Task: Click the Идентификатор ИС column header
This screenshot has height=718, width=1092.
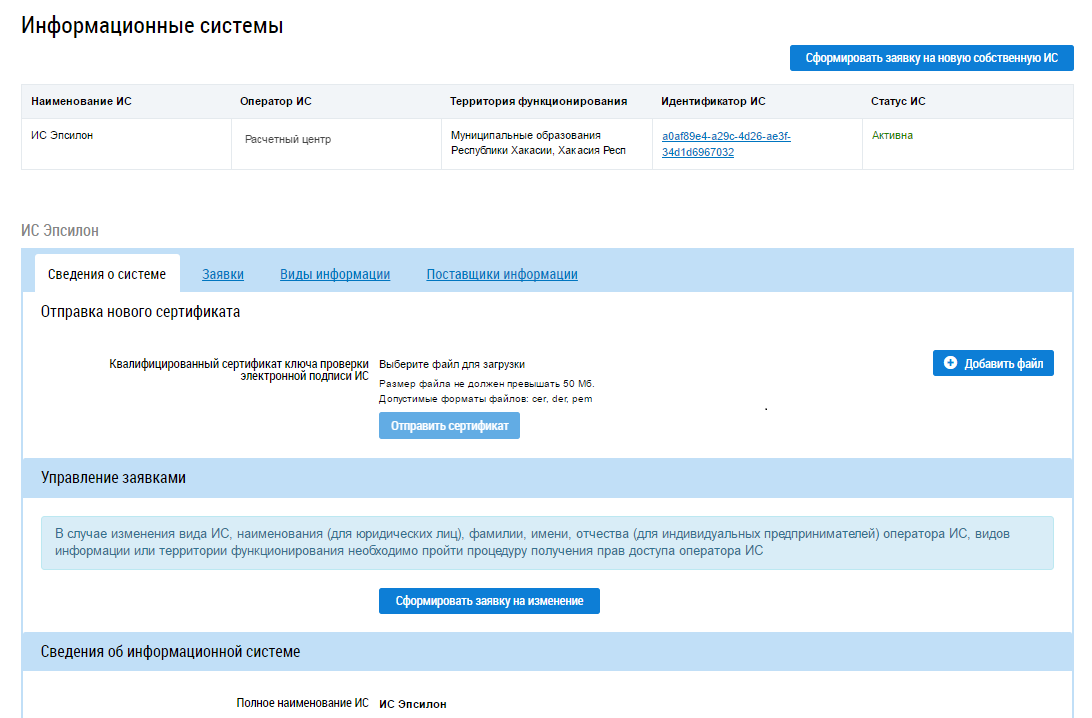Action: [x=713, y=101]
